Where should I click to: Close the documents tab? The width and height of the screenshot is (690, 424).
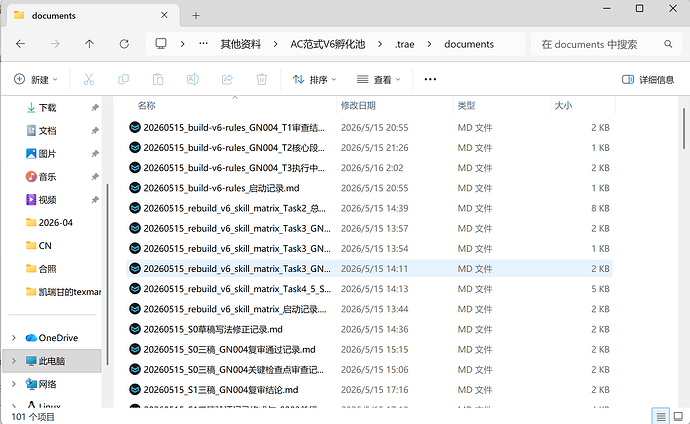(x=164, y=15)
